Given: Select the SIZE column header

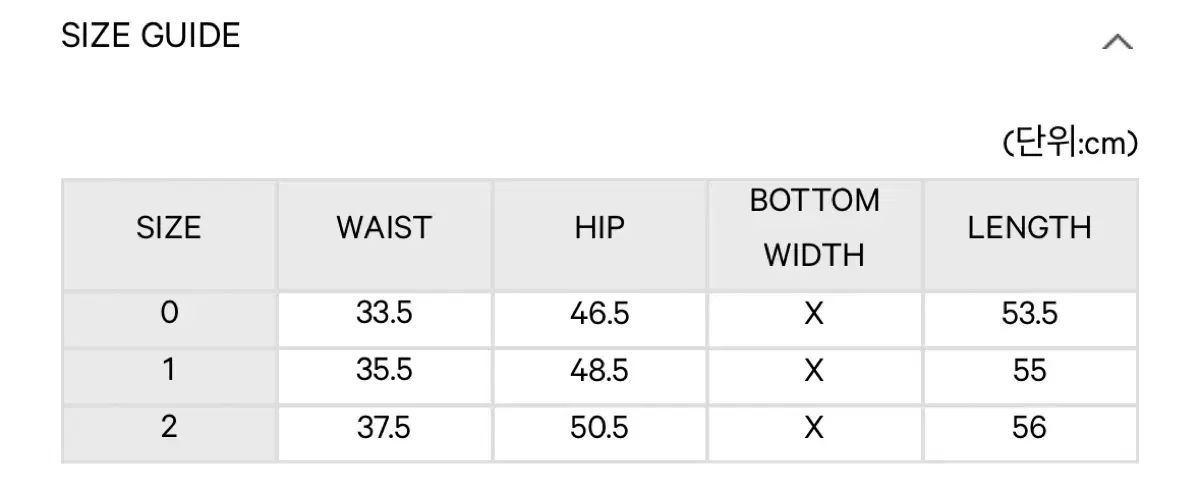Looking at the screenshot, I should pyautogui.click(x=169, y=227).
